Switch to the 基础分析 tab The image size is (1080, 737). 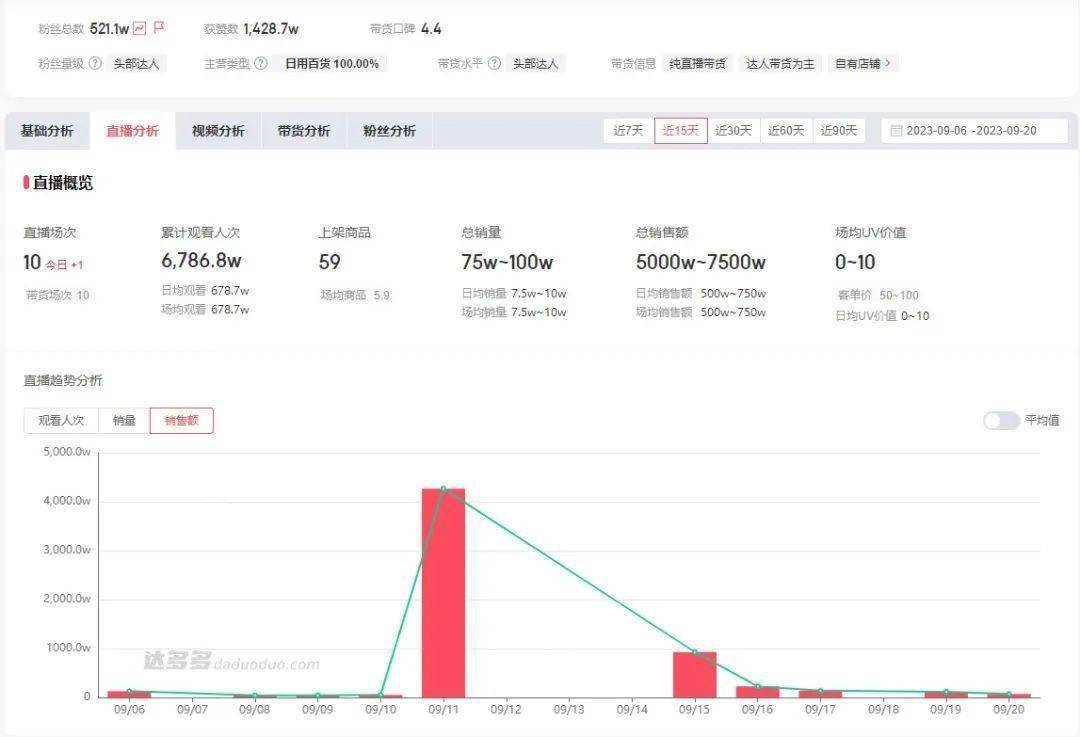[47, 131]
